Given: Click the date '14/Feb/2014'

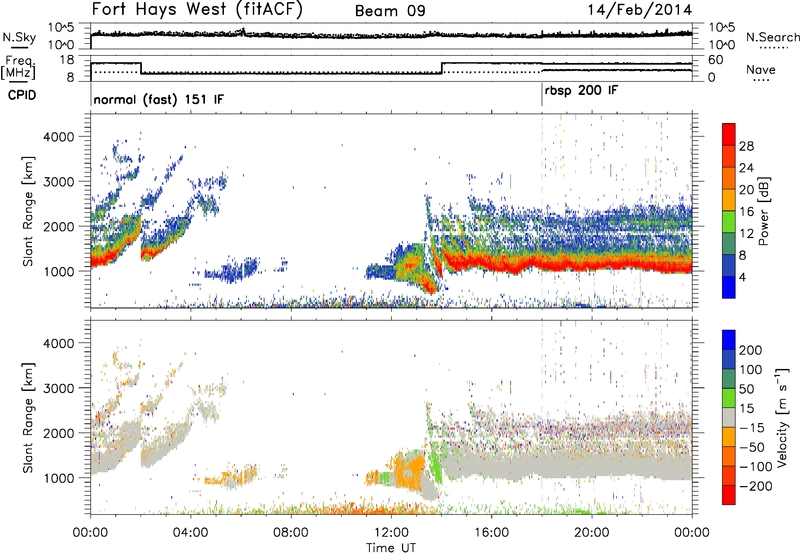Looking at the screenshot, I should [639, 10].
